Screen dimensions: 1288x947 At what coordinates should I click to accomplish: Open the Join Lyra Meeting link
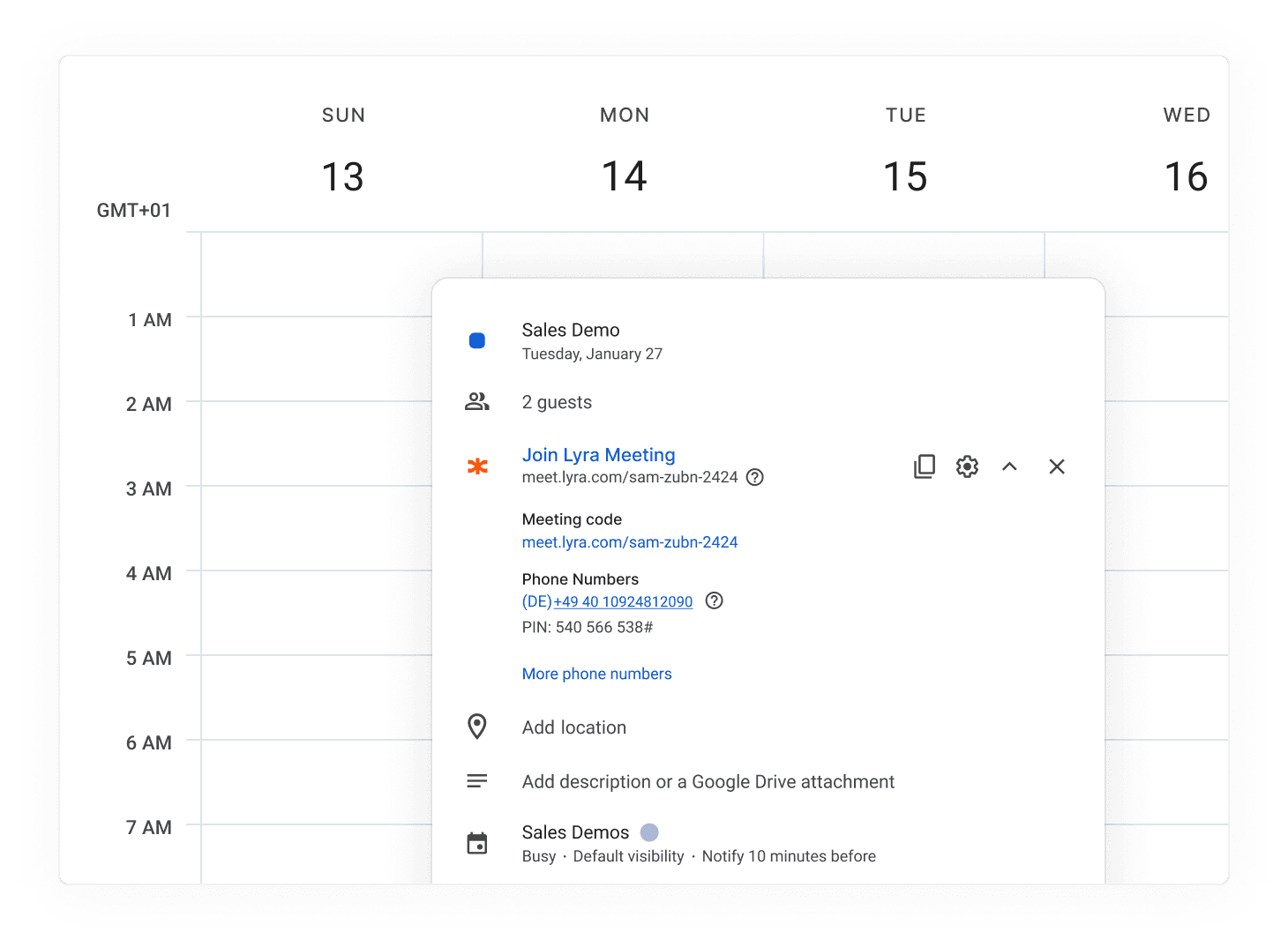pos(598,454)
